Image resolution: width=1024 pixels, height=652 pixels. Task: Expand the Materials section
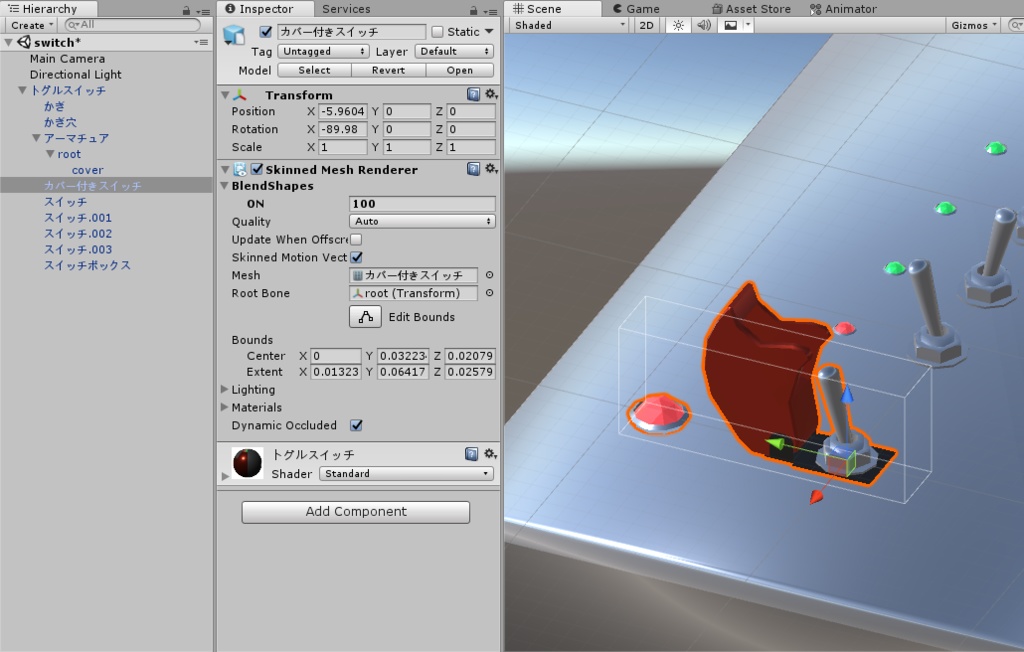click(225, 407)
